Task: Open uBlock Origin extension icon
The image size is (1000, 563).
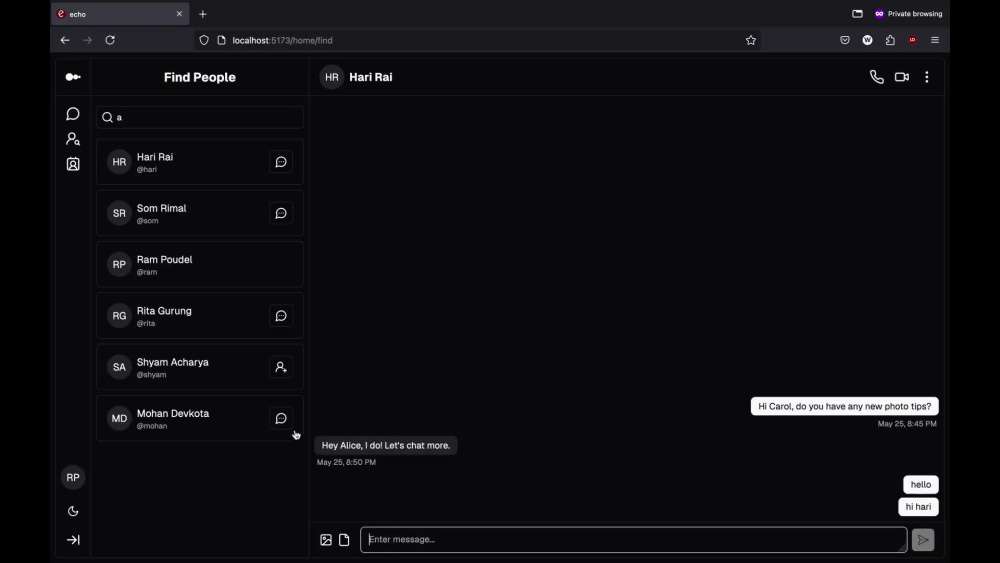Action: coord(913,40)
